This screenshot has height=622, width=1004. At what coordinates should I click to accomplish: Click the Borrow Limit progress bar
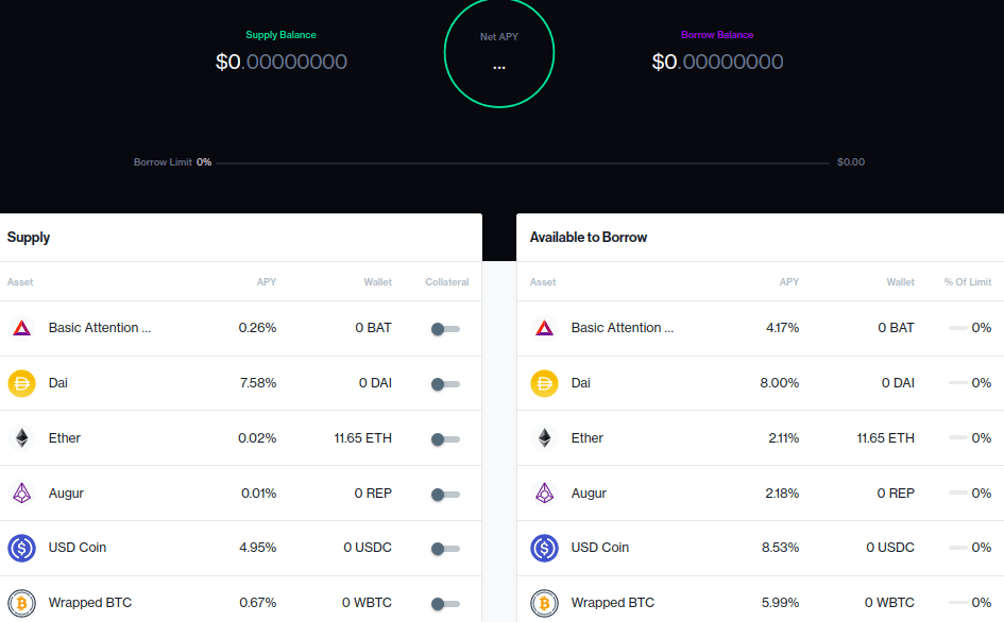pyautogui.click(x=523, y=162)
